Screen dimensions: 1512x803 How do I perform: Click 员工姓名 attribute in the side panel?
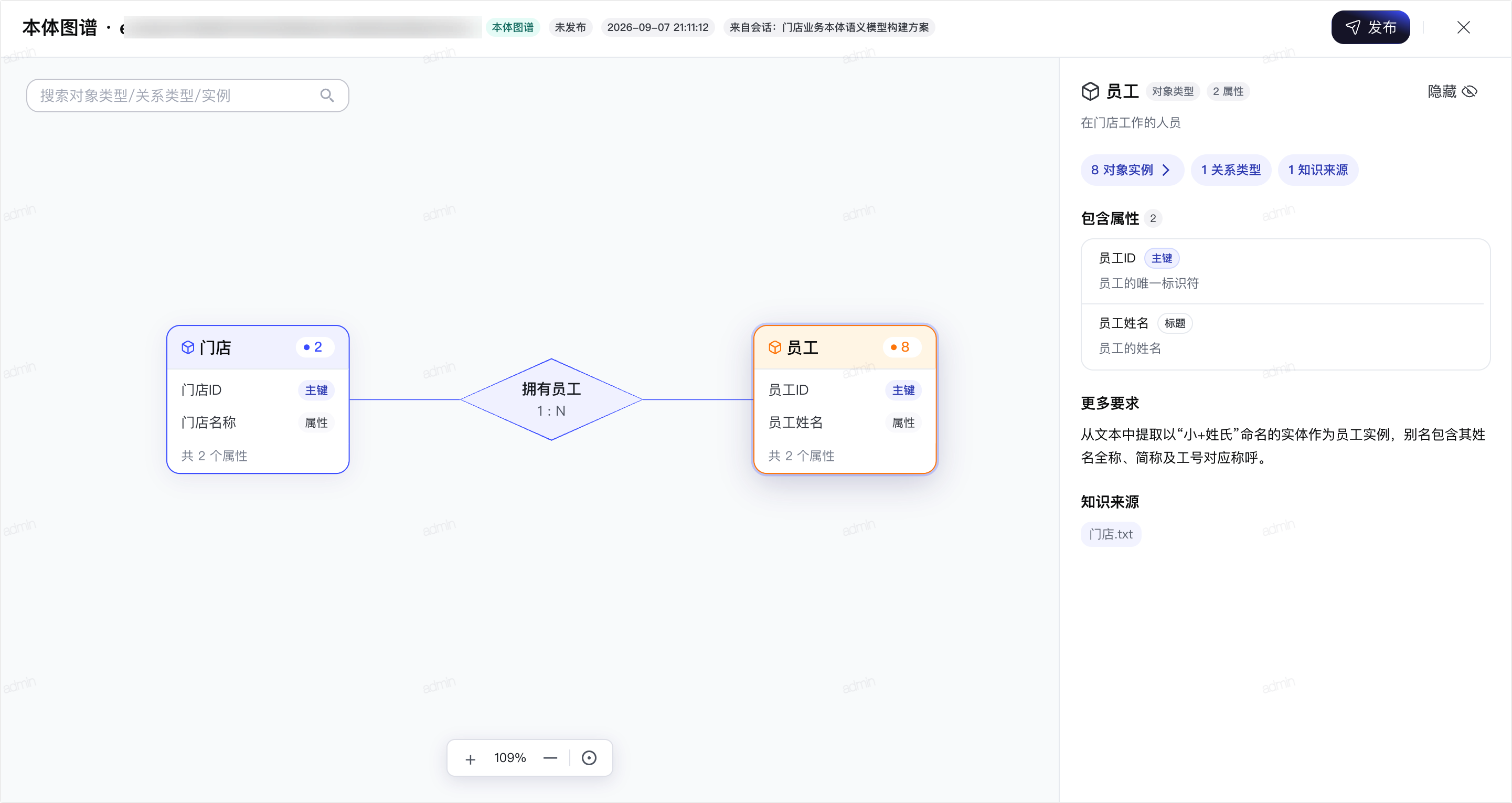[1285, 336]
